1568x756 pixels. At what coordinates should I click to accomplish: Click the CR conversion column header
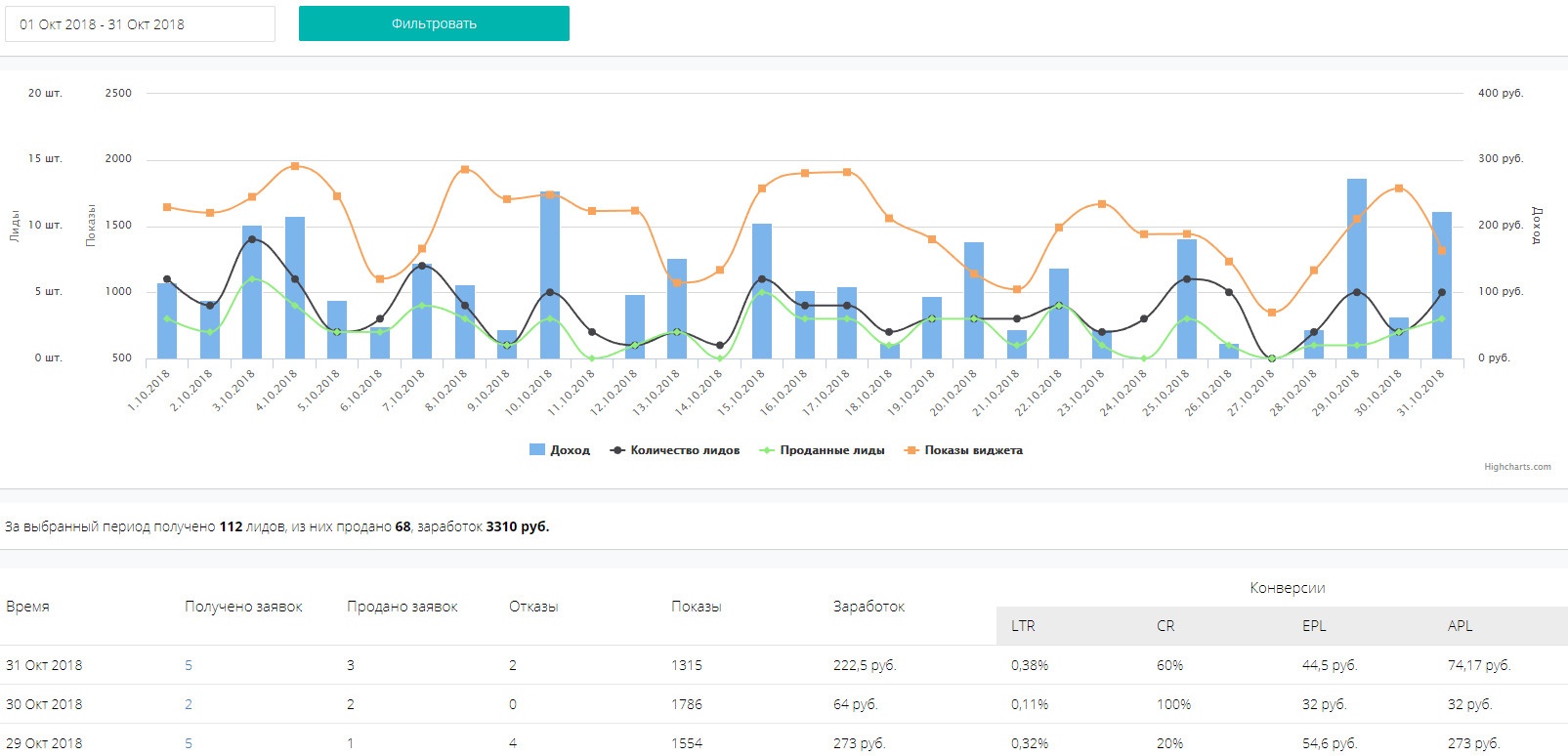[x=1165, y=626]
